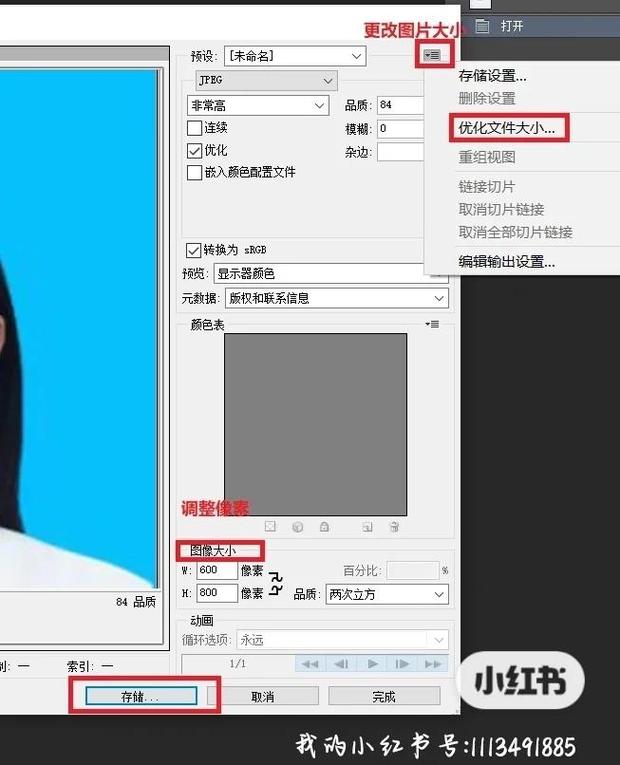This screenshot has height=765, width=620.
Task: Click the 存储... button
Action: click(141, 696)
